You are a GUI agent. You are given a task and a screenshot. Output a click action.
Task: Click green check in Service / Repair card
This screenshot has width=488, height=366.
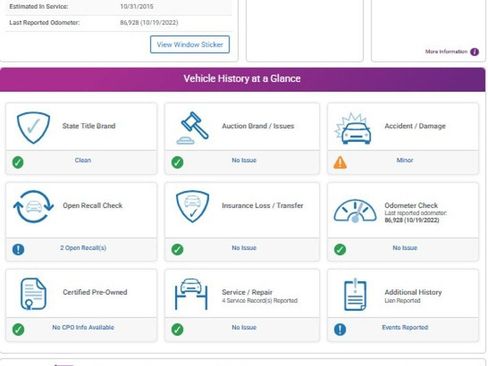click(x=177, y=329)
